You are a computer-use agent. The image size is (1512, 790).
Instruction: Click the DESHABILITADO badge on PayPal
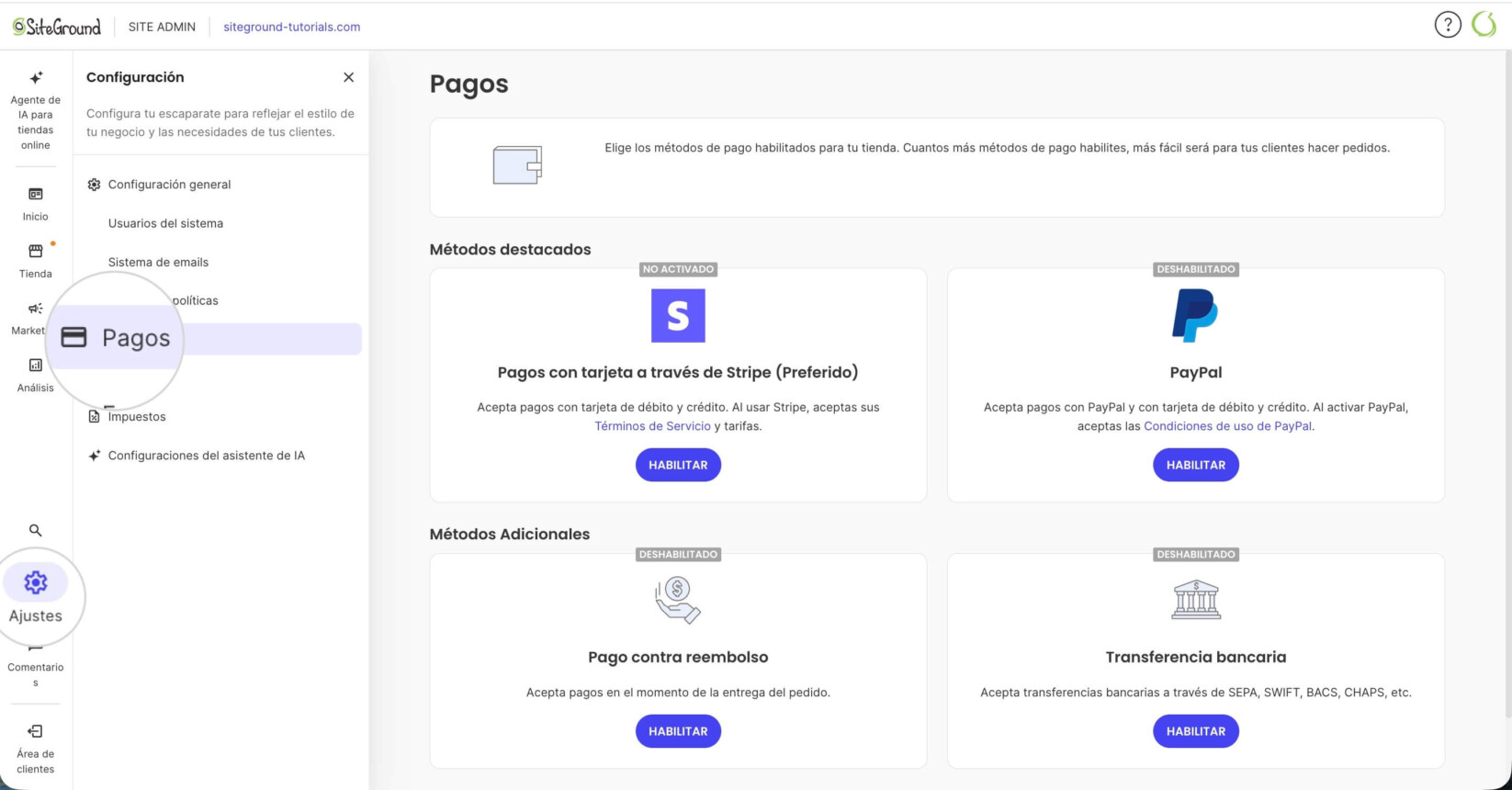1196,269
